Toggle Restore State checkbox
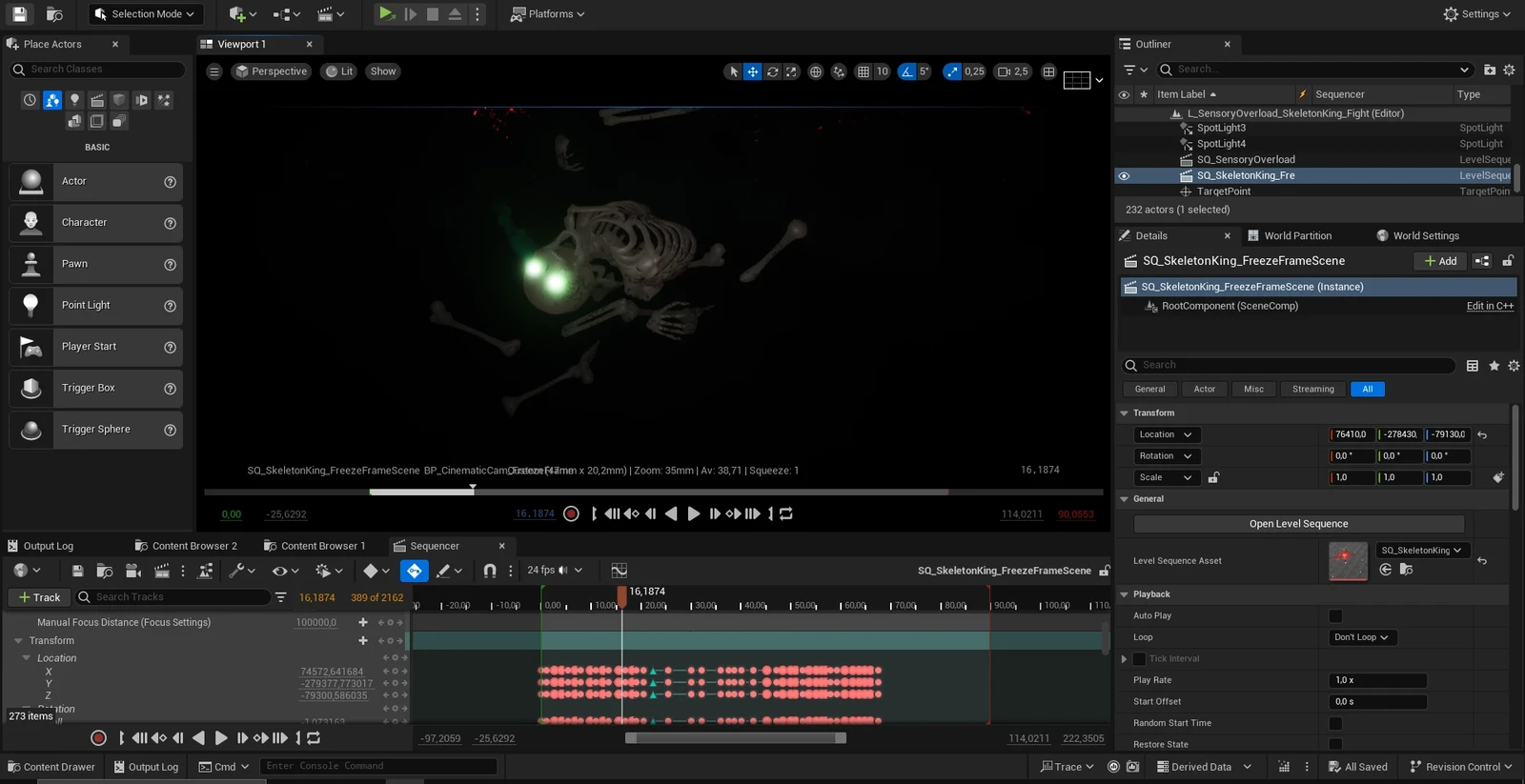Viewport: 1525px width, 784px height. pos(1335,745)
